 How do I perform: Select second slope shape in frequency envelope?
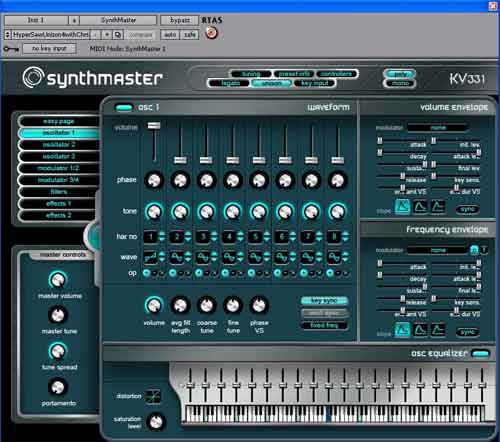click(420, 330)
